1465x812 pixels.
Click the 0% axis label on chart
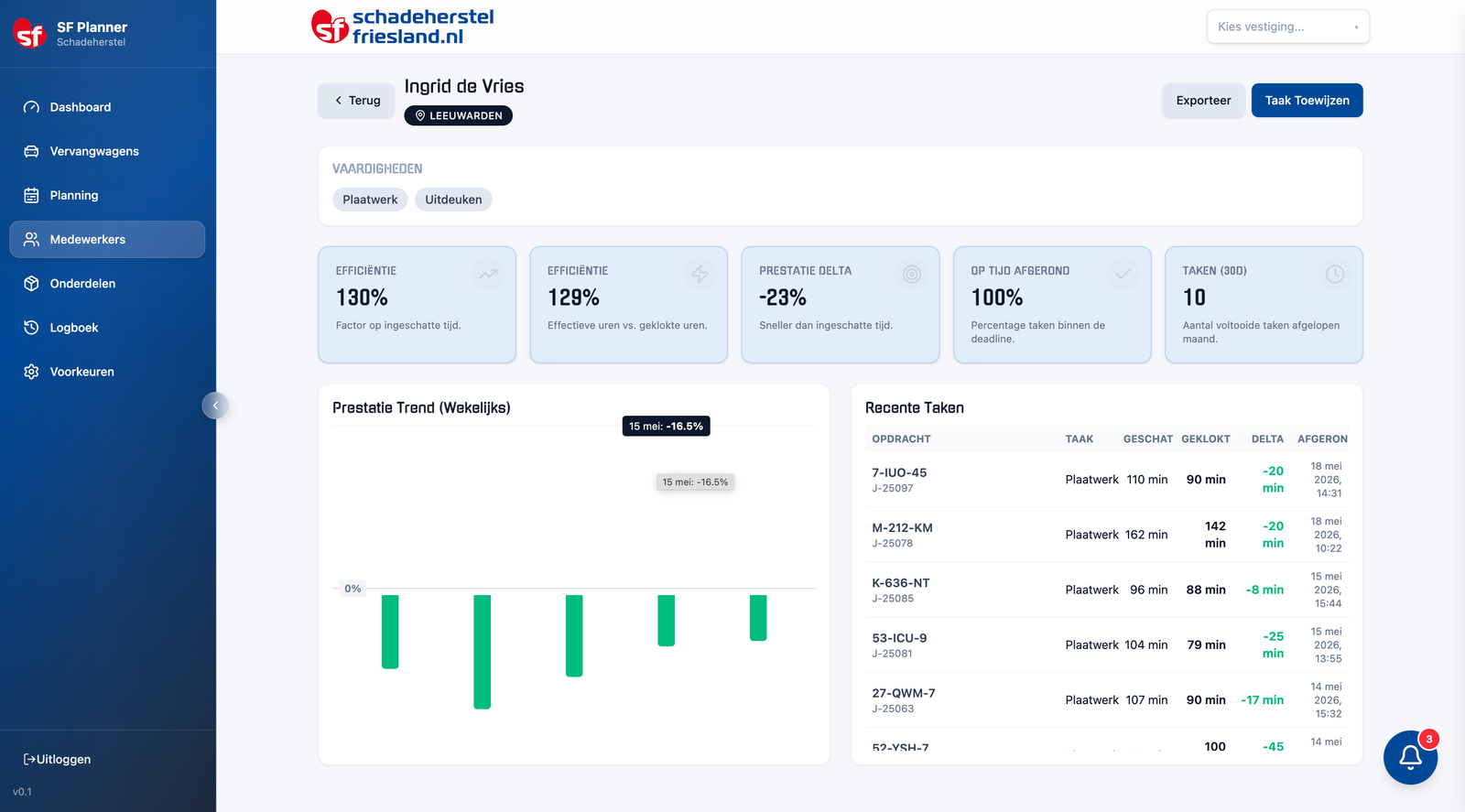[x=353, y=589]
